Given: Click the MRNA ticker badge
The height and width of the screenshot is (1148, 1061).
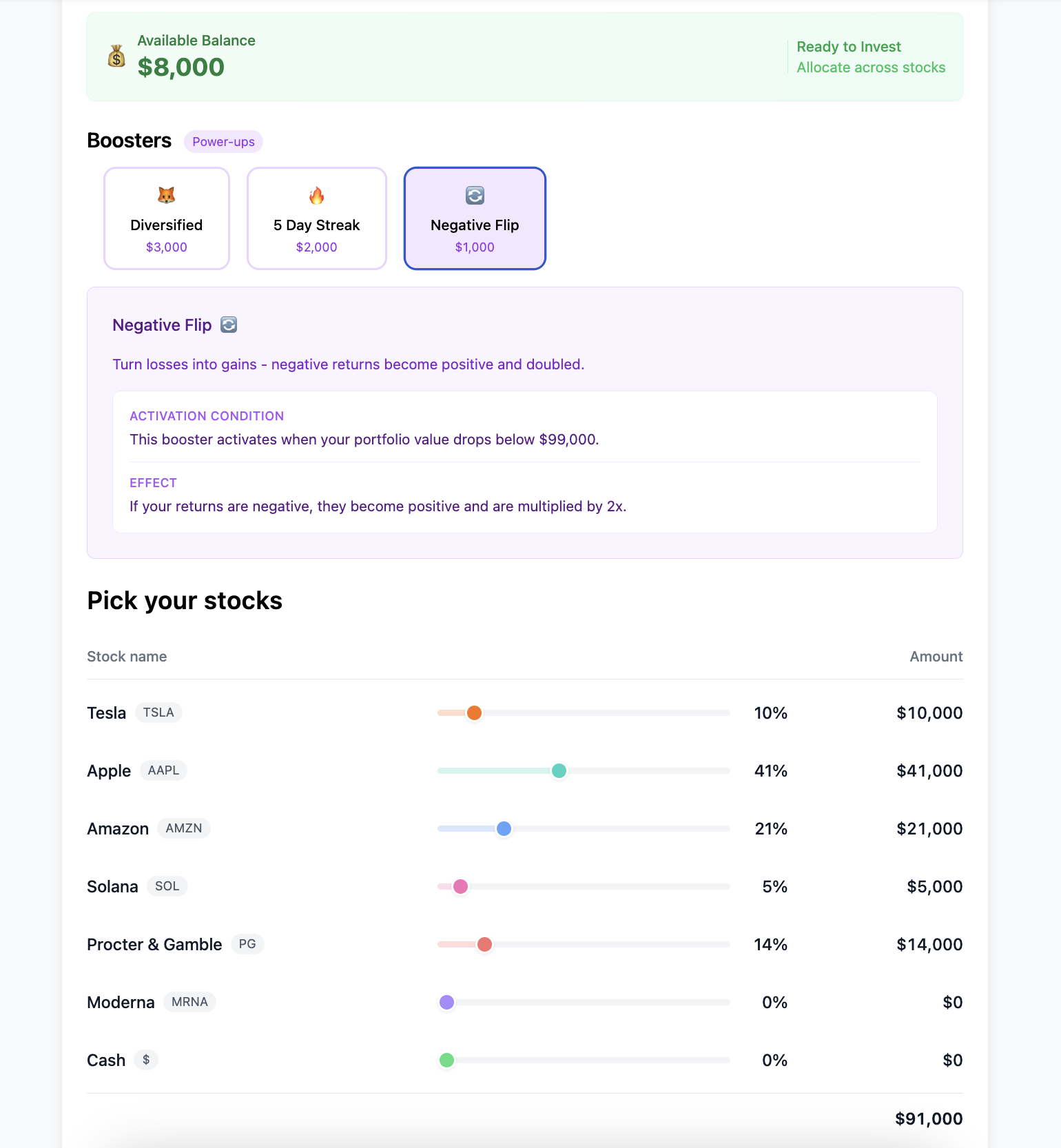Looking at the screenshot, I should coord(189,1002).
